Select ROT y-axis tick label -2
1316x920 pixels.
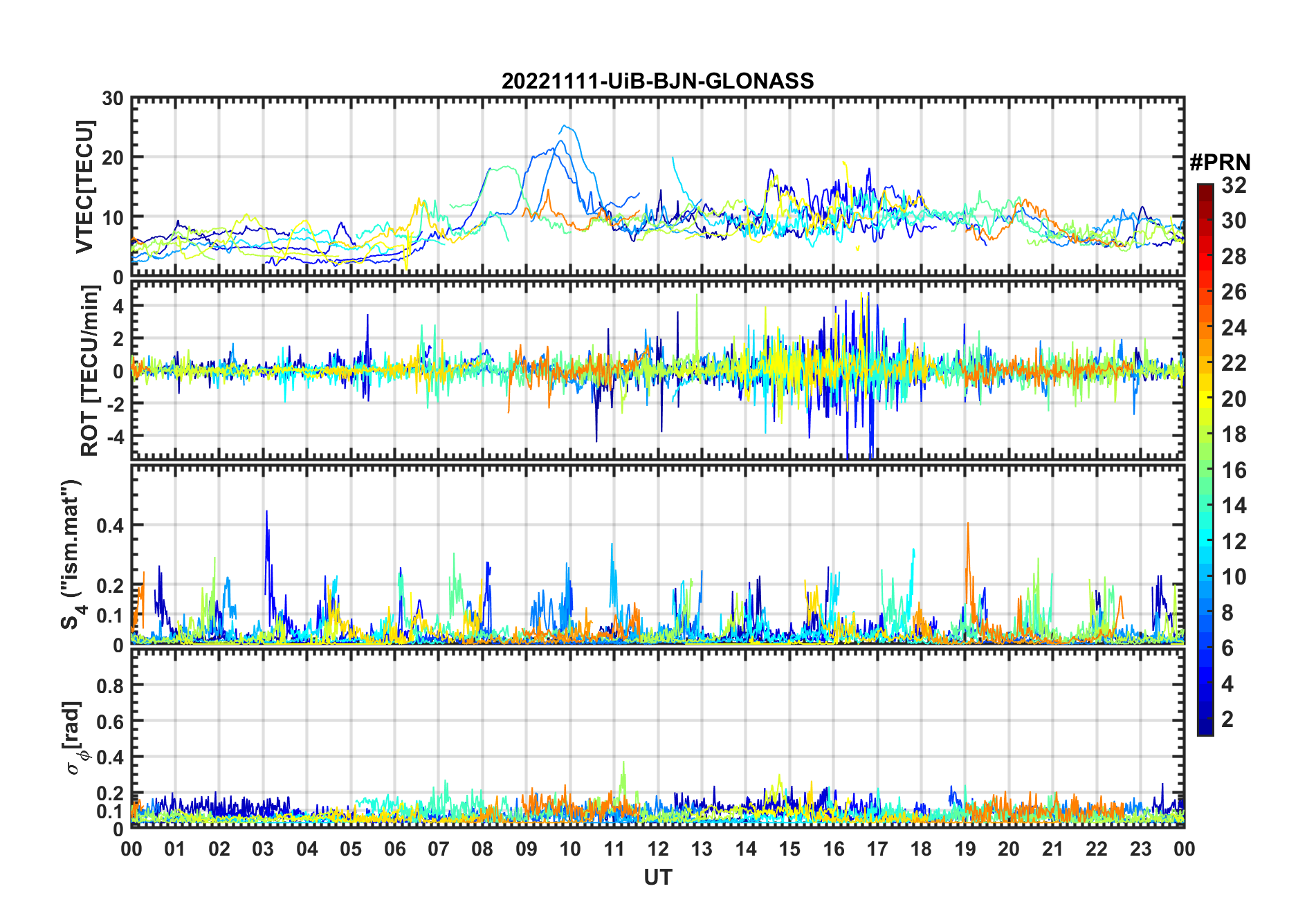pyautogui.click(x=114, y=404)
